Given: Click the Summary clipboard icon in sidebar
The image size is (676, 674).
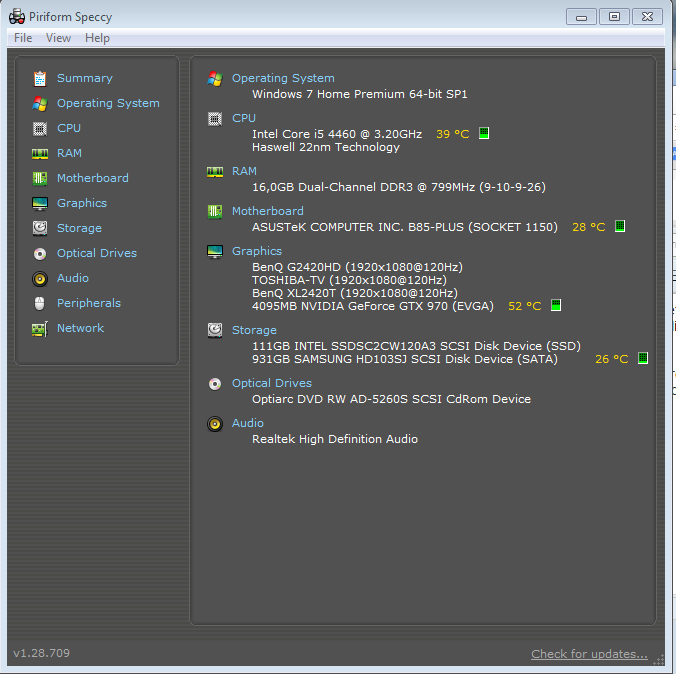Looking at the screenshot, I should pyautogui.click(x=40, y=78).
